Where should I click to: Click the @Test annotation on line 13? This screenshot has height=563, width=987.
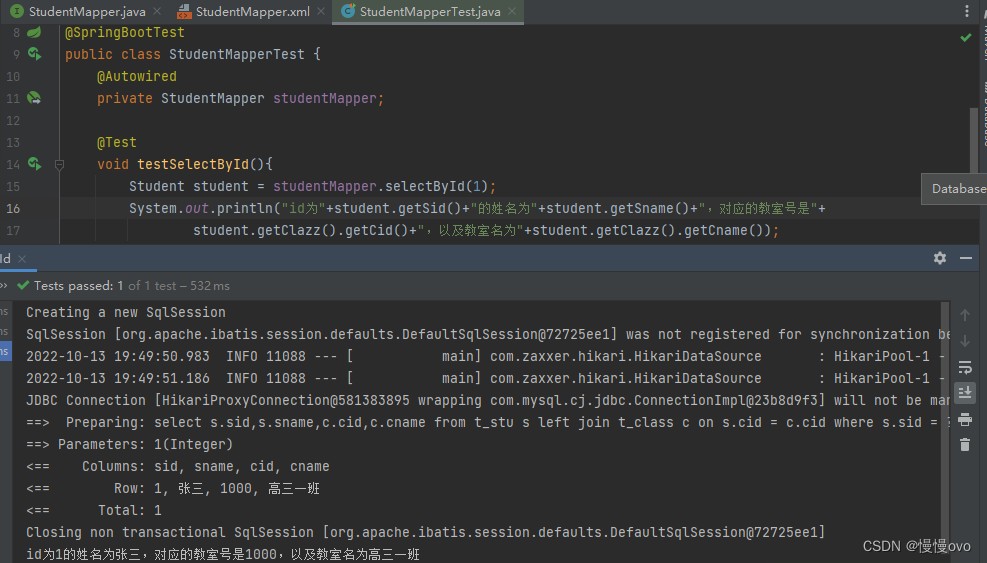coord(116,142)
